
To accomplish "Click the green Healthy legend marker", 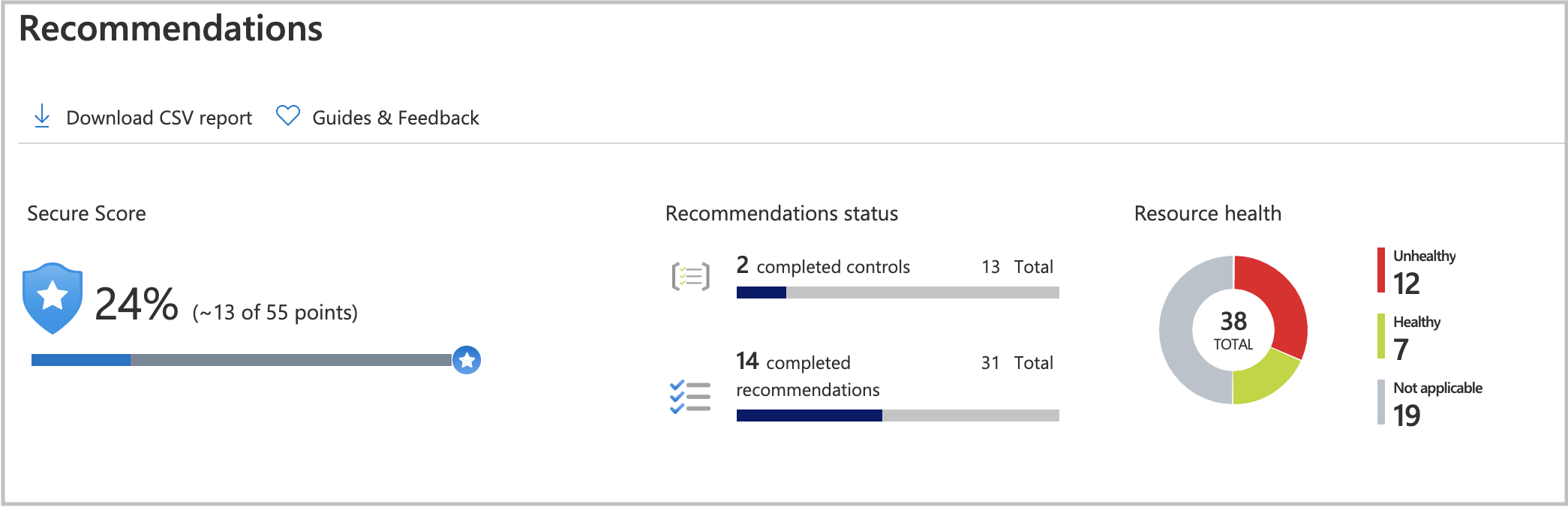I will [x=1381, y=336].
